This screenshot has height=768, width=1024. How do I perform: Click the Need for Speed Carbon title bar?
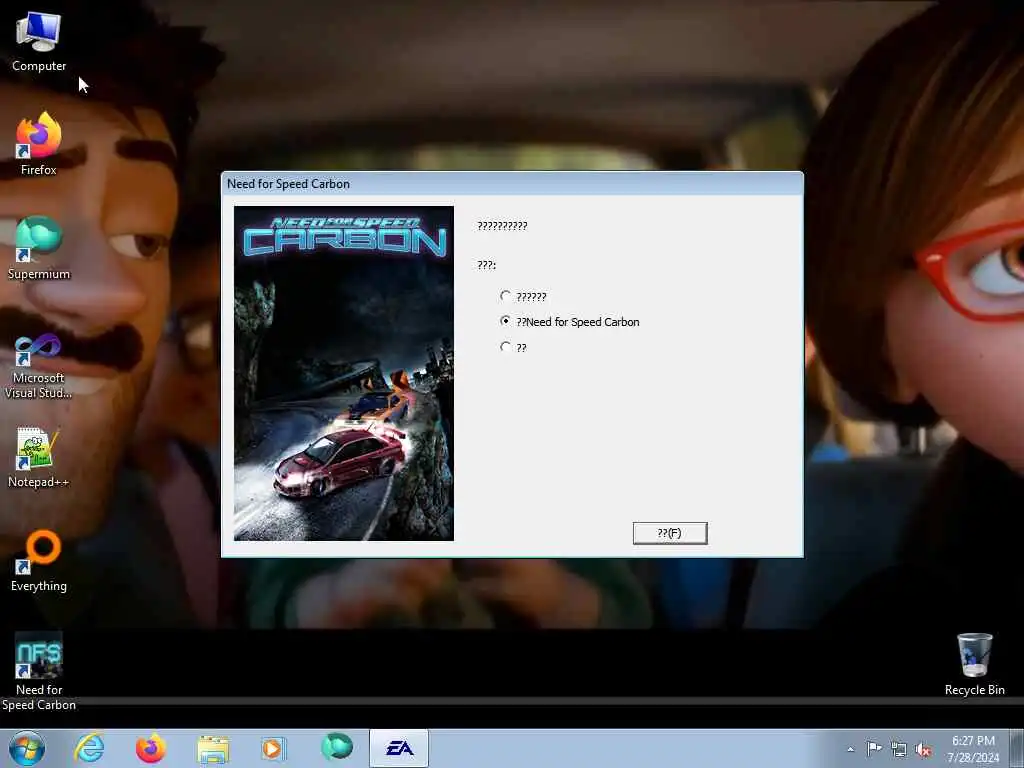pos(512,184)
